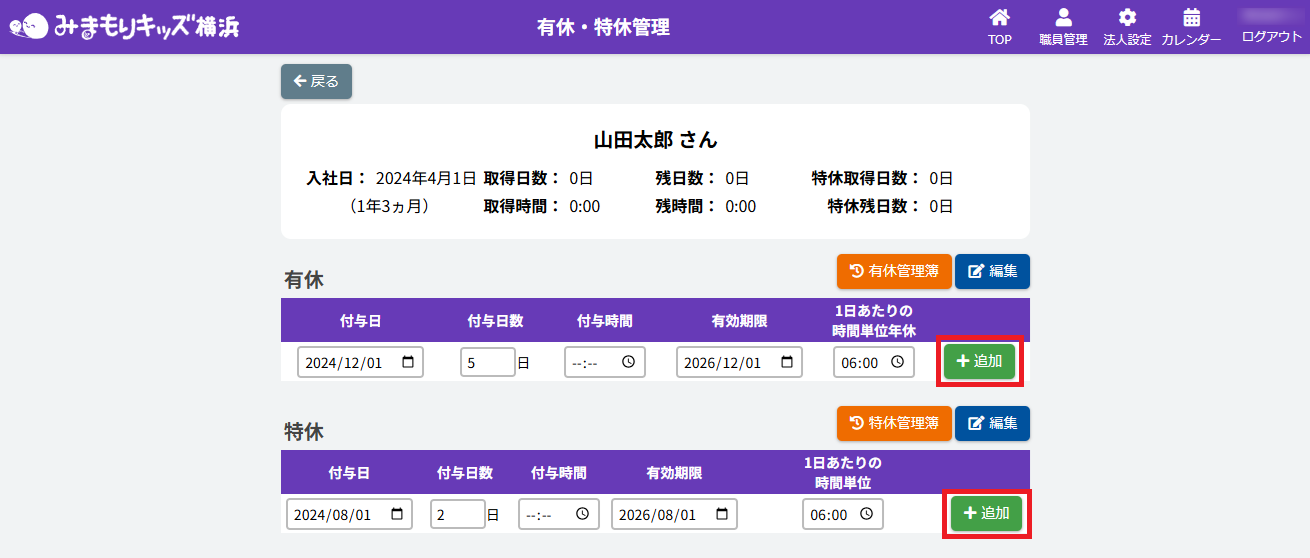Open calendar picker for 有休 有効期限 date
Image resolution: width=1310 pixels, height=558 pixels.
(786, 362)
